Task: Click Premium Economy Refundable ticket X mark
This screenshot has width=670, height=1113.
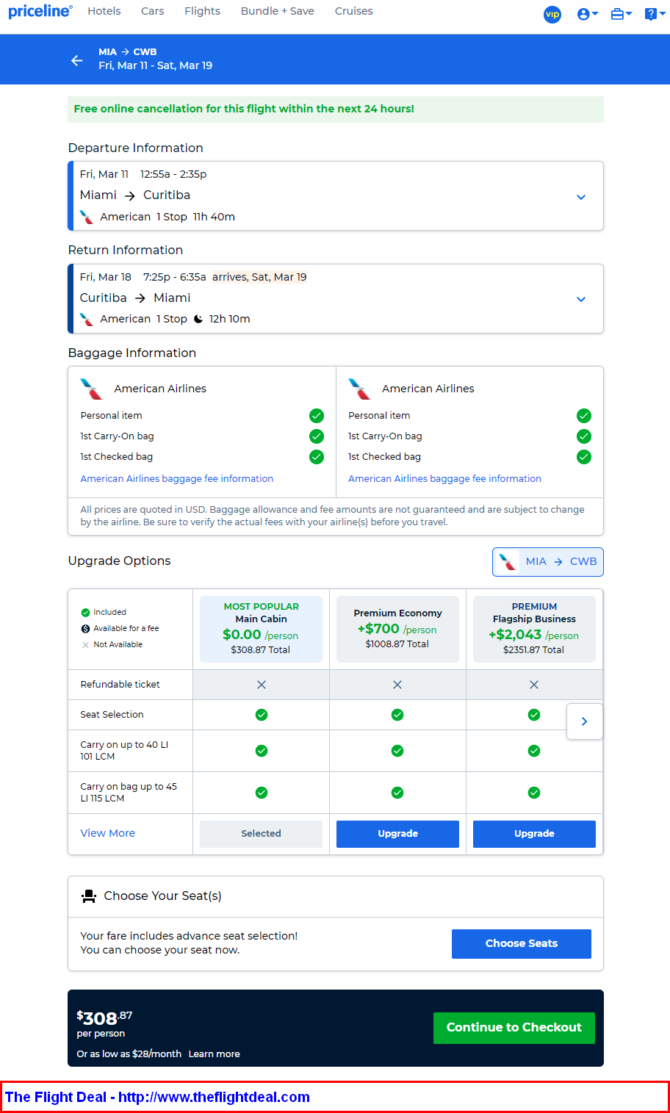Action: [x=397, y=685]
